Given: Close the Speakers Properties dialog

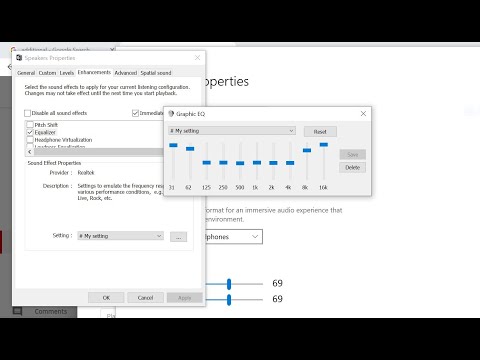Looking at the screenshot, I should pyautogui.click(x=197, y=58).
